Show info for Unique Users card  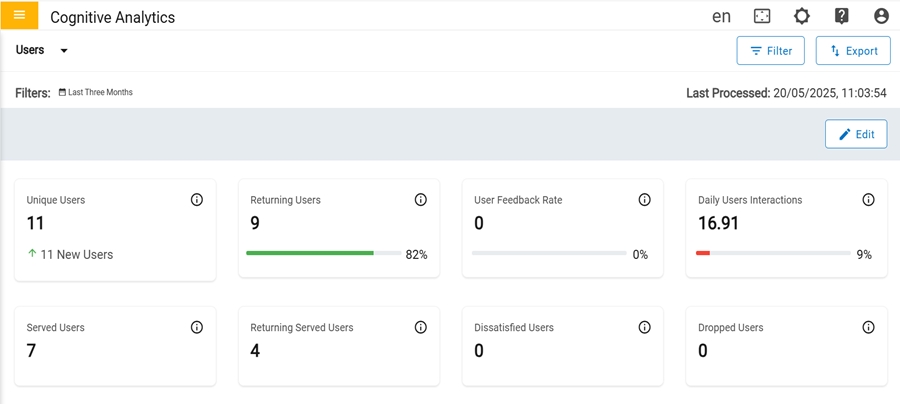coord(197,200)
